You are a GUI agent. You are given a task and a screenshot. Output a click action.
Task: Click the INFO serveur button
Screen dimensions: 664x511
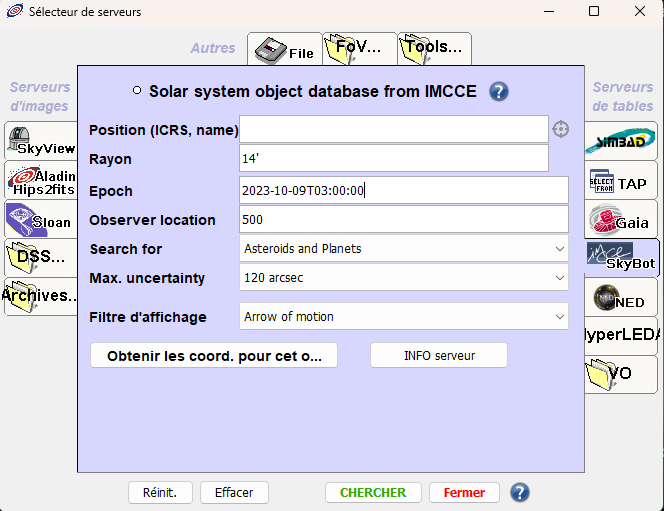click(x=438, y=355)
